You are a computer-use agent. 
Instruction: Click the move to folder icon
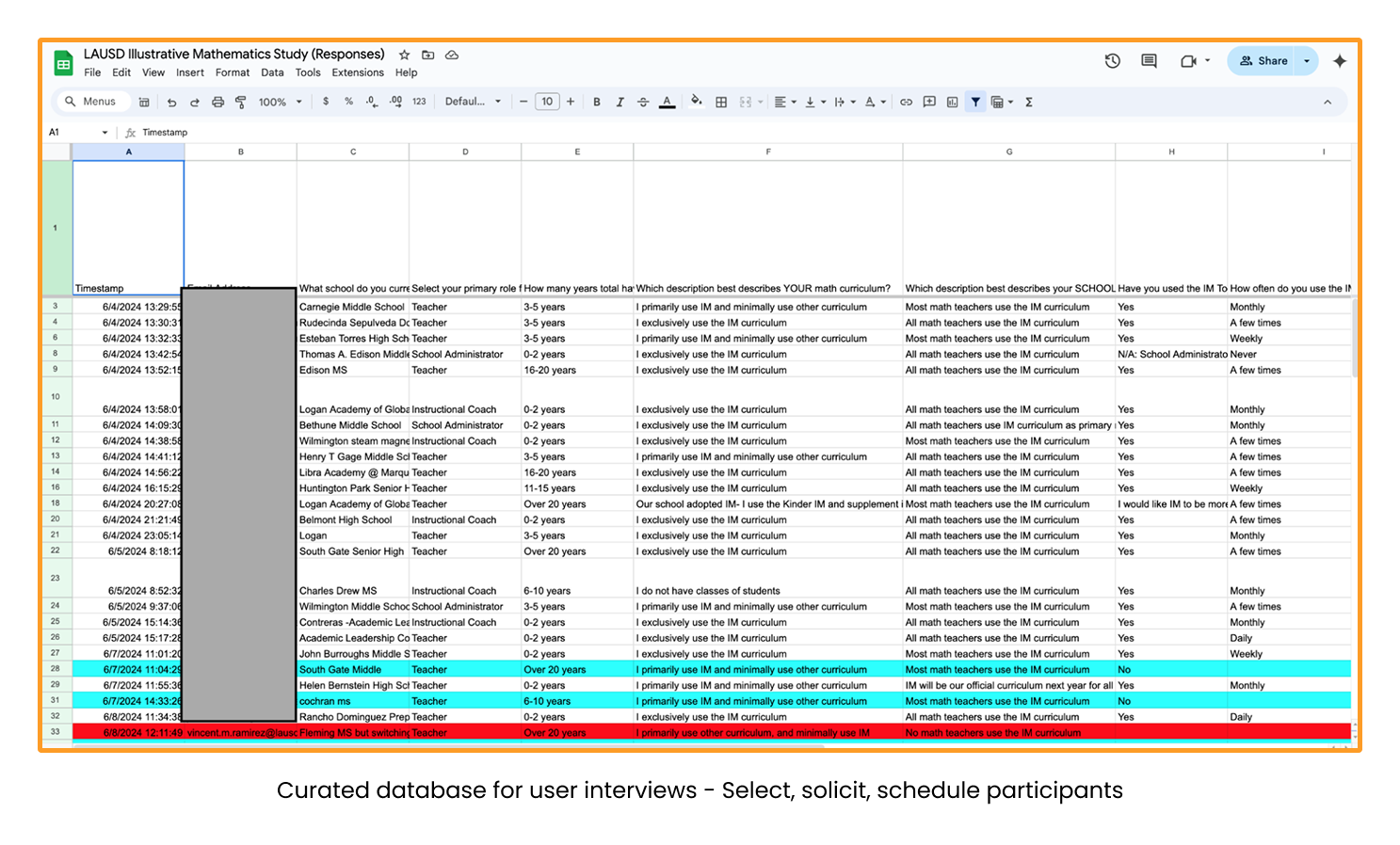(428, 55)
